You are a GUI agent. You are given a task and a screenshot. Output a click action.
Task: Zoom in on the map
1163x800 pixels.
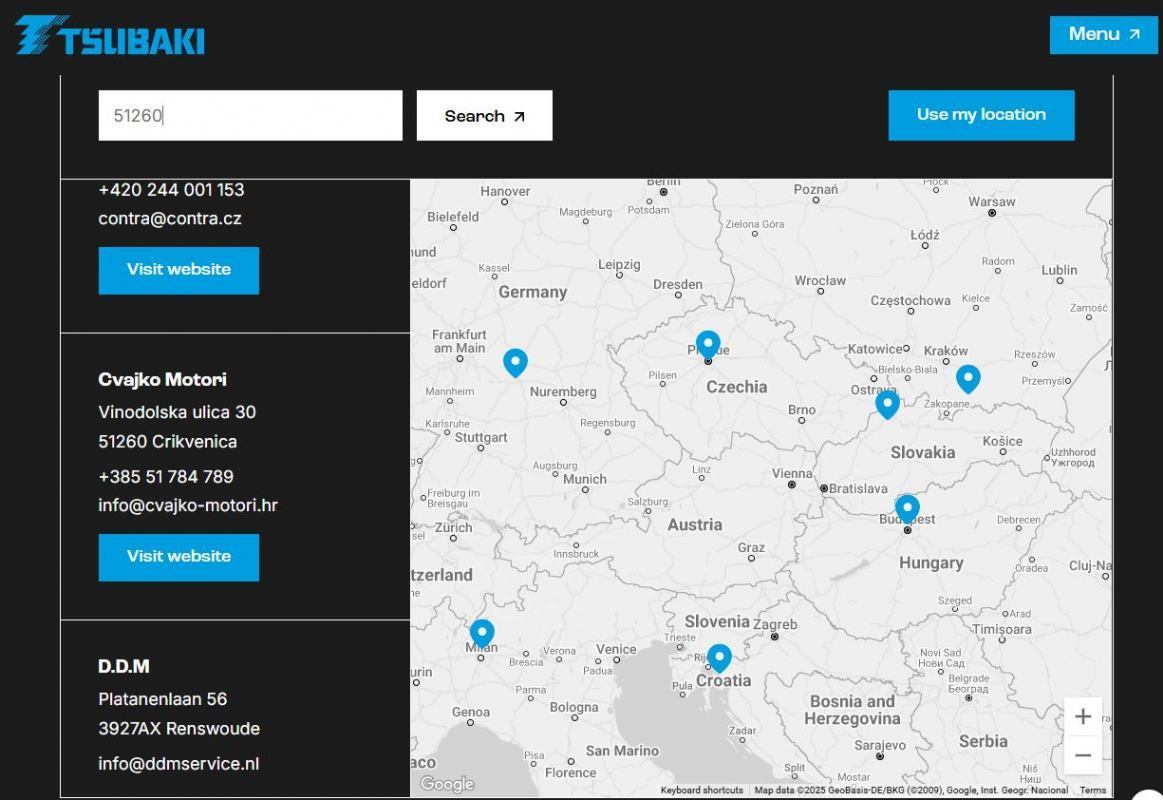pos(1082,717)
